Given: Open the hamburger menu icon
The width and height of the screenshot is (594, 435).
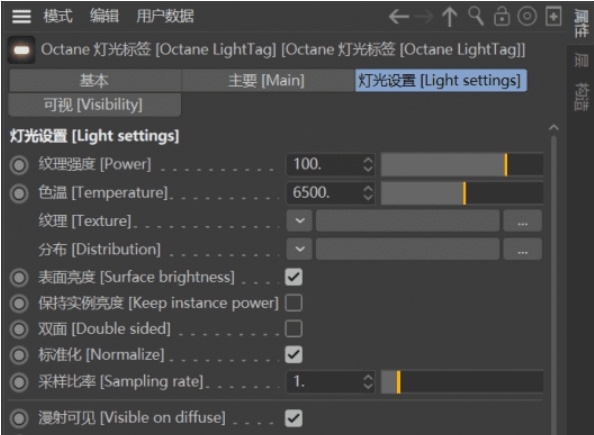Looking at the screenshot, I should click(21, 16).
